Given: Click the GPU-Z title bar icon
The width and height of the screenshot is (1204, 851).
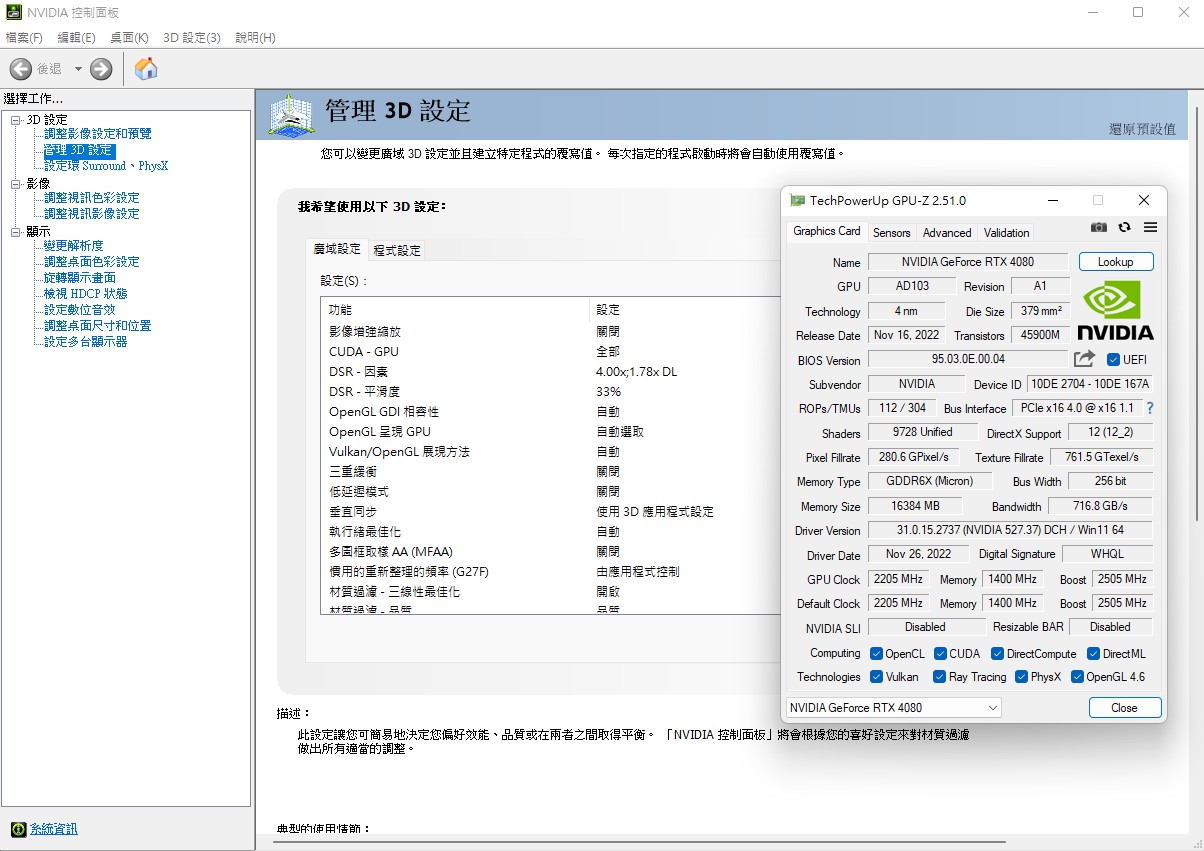Looking at the screenshot, I should tap(797, 201).
